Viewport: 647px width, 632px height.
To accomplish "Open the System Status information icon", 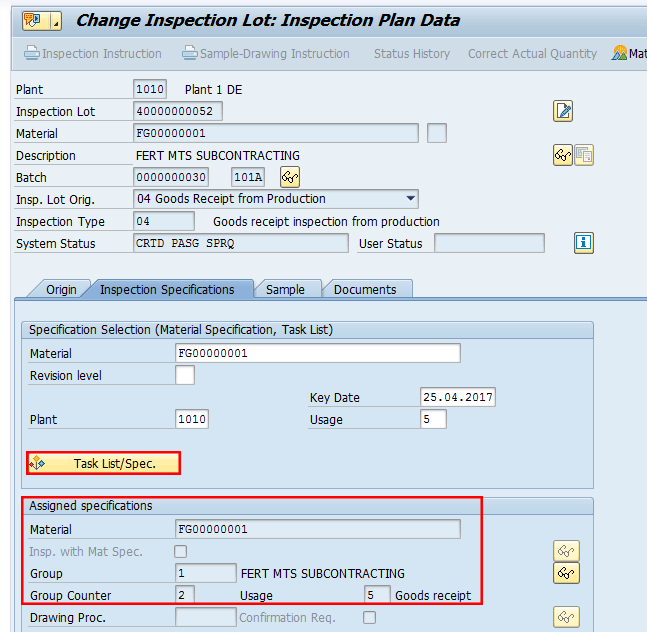I will tap(583, 243).
